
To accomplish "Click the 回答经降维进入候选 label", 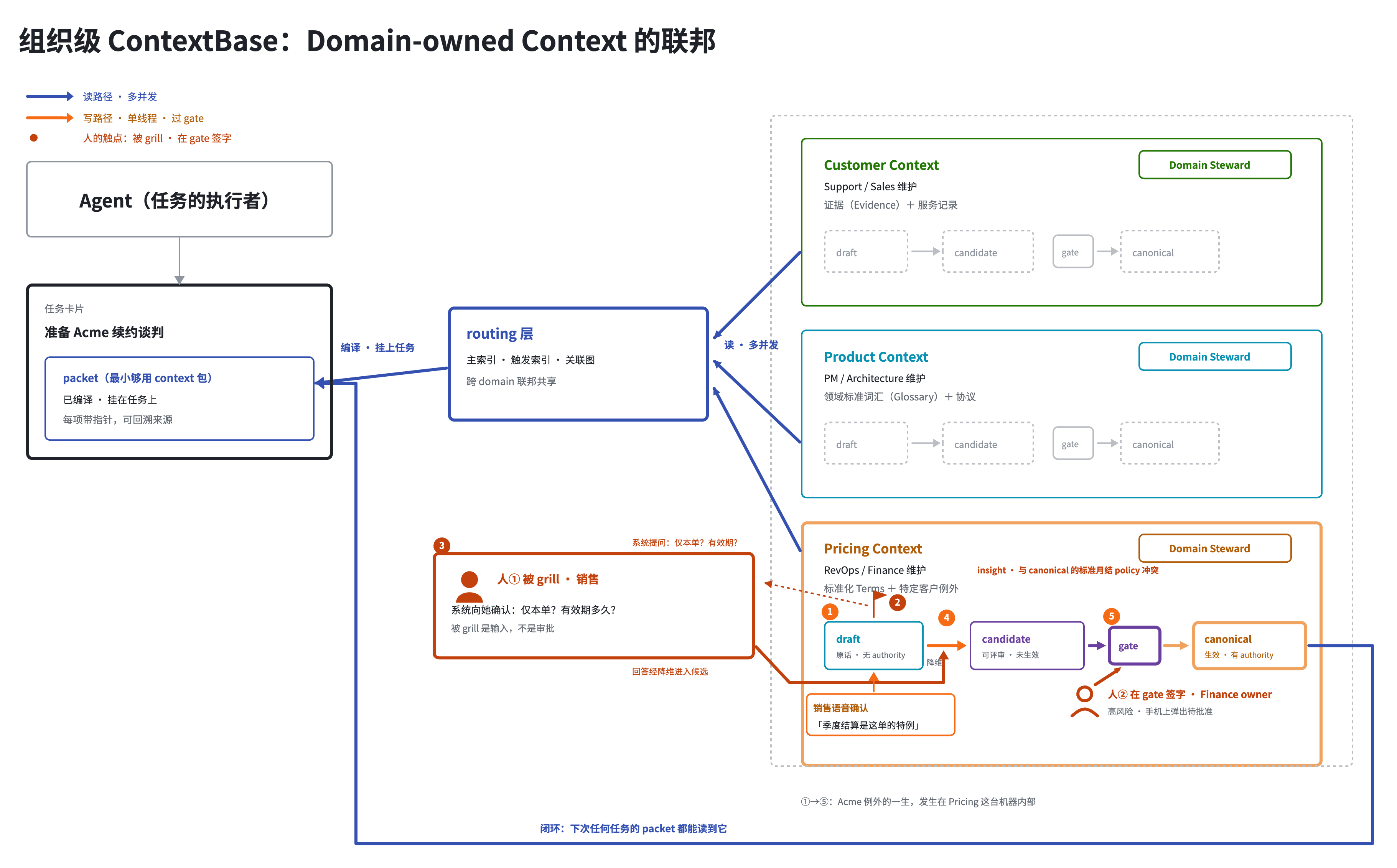I will click(670, 671).
